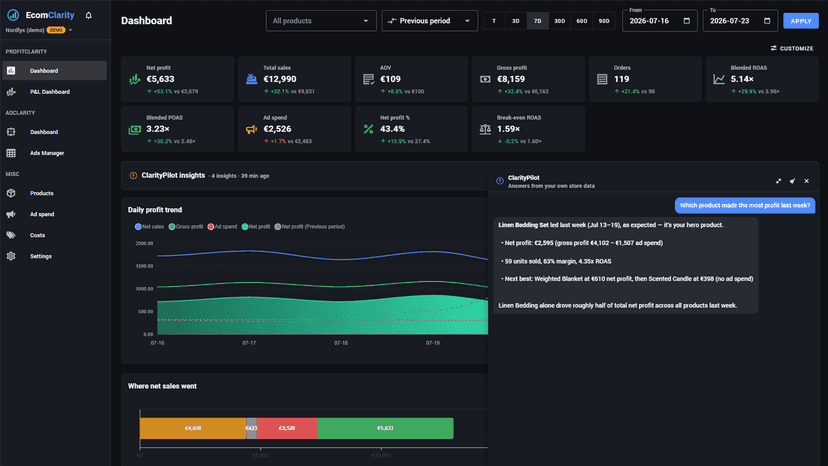Toggle Ad spend legend series
This screenshot has width=828, height=466.
[x=222, y=227]
